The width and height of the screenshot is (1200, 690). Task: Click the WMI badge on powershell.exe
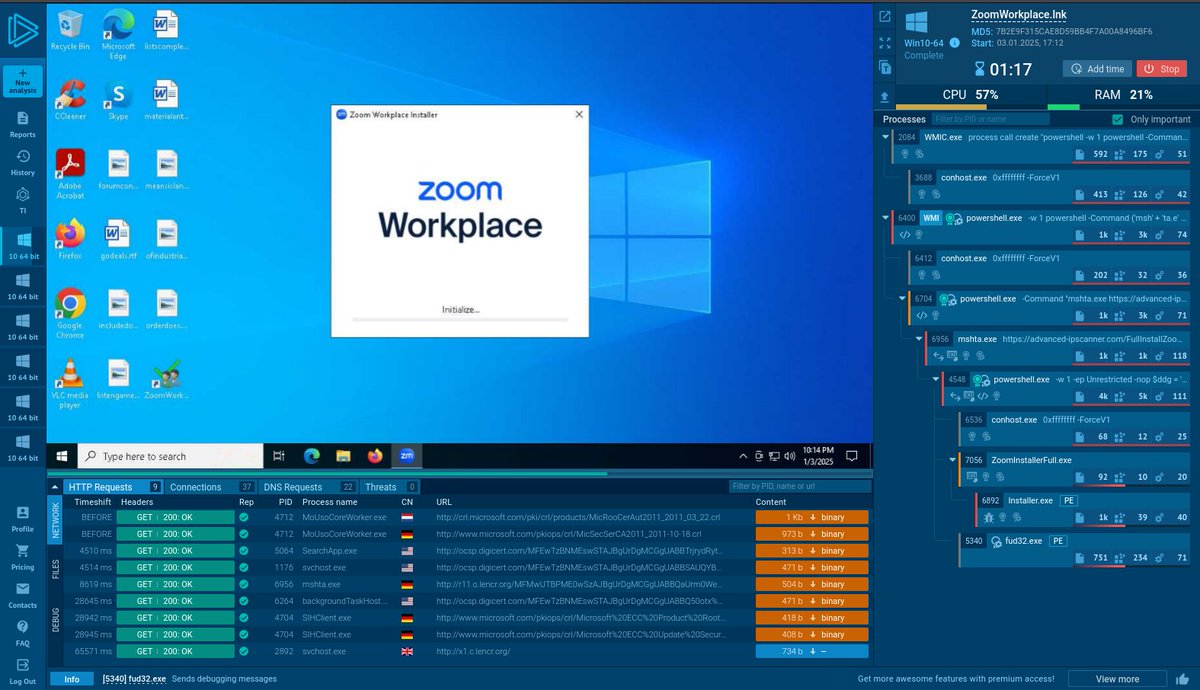[930, 217]
